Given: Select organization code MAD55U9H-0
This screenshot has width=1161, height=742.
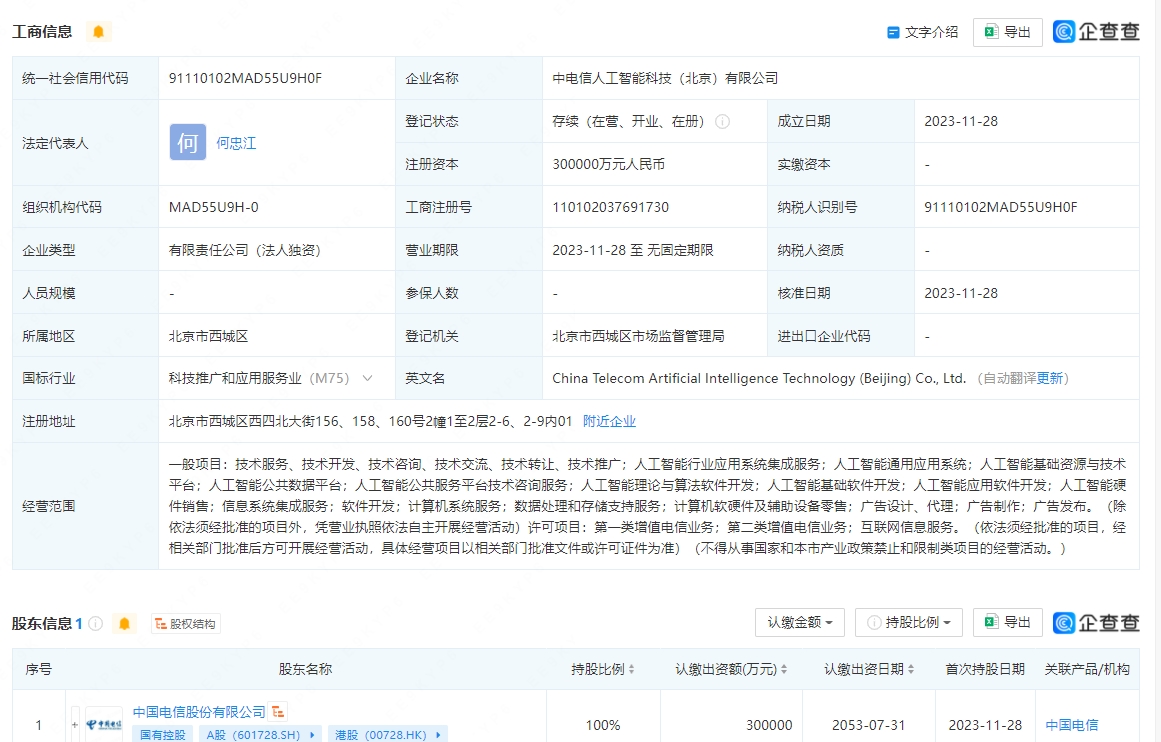Looking at the screenshot, I should pos(214,207).
